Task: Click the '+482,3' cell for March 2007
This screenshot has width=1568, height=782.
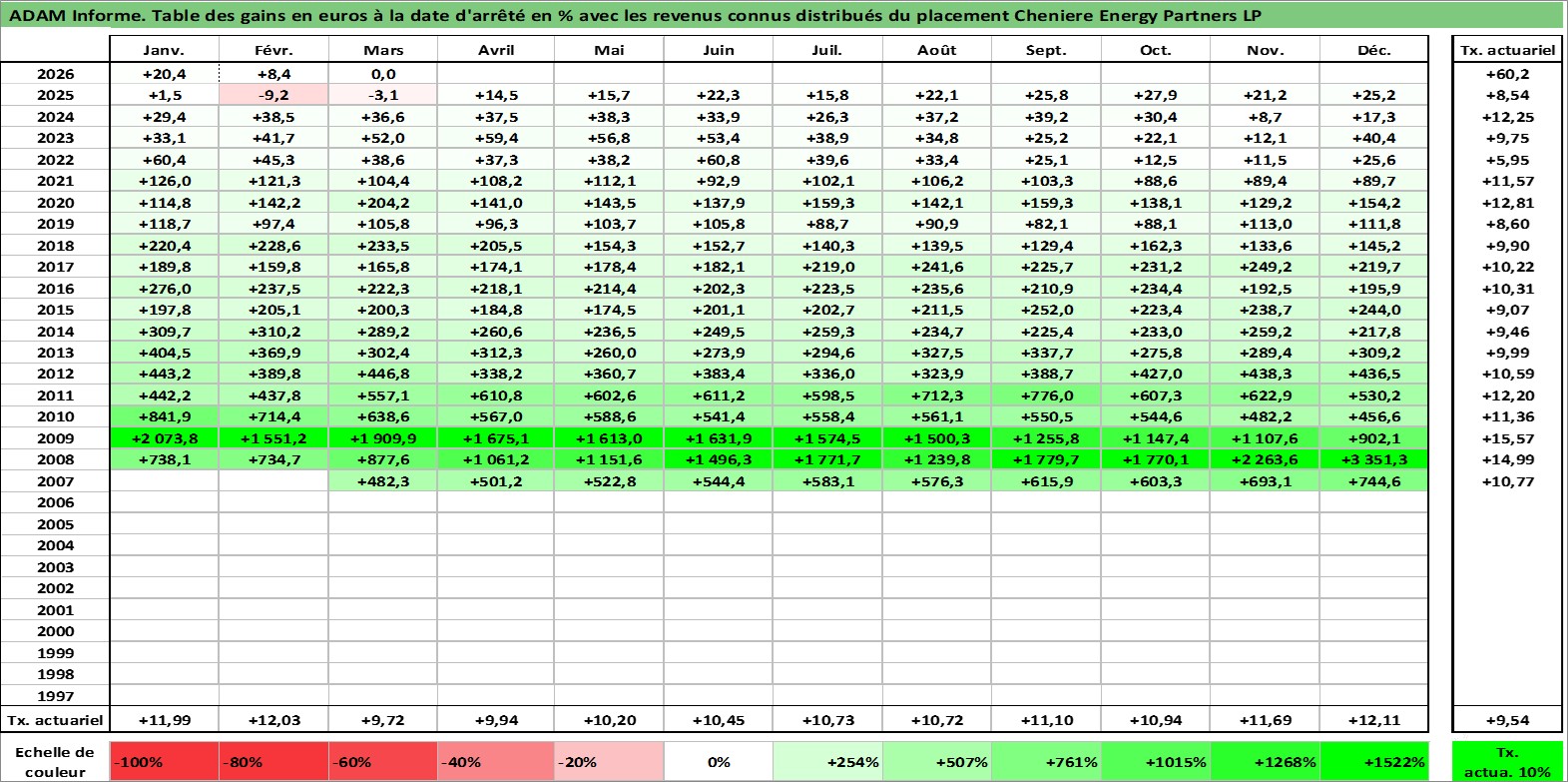Action: (383, 481)
